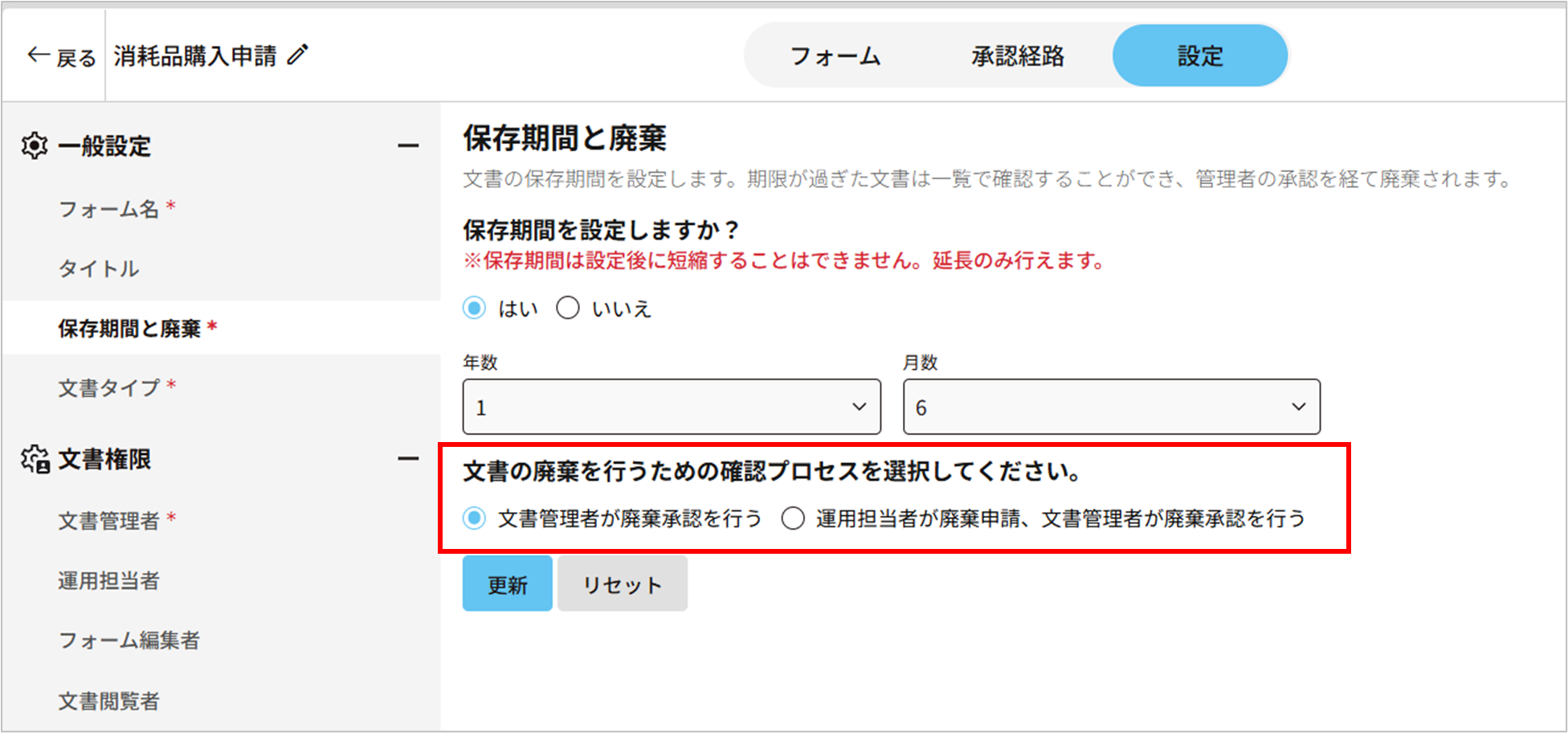Open the 年数 dropdown

[671, 407]
